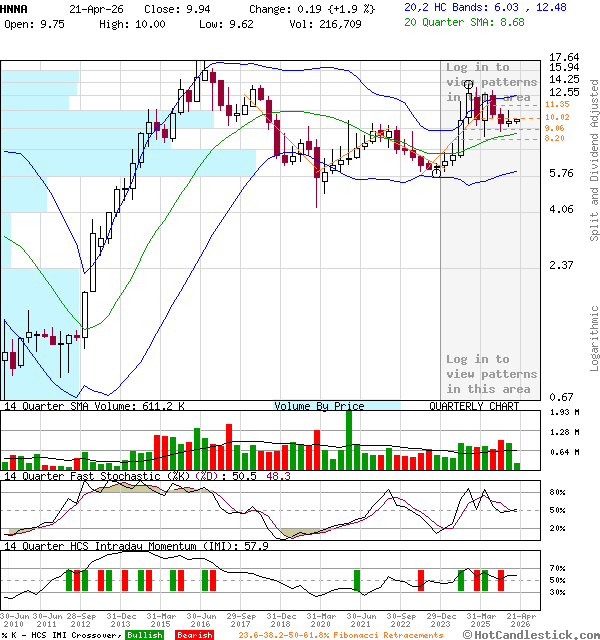
Task: Click the upper 'Log in to view patterns' notice
Action: (x=491, y=82)
